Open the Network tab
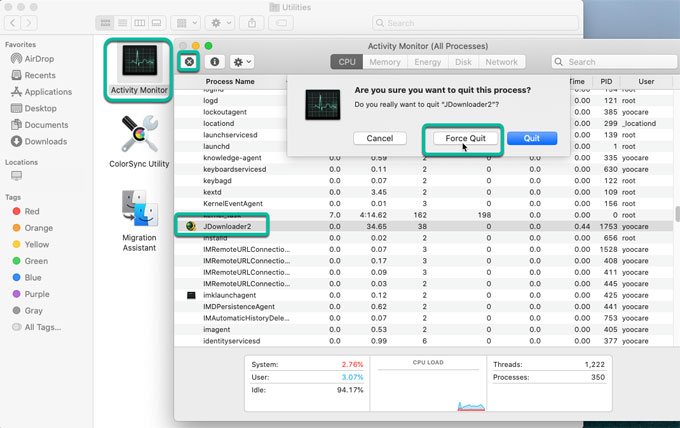 point(501,62)
